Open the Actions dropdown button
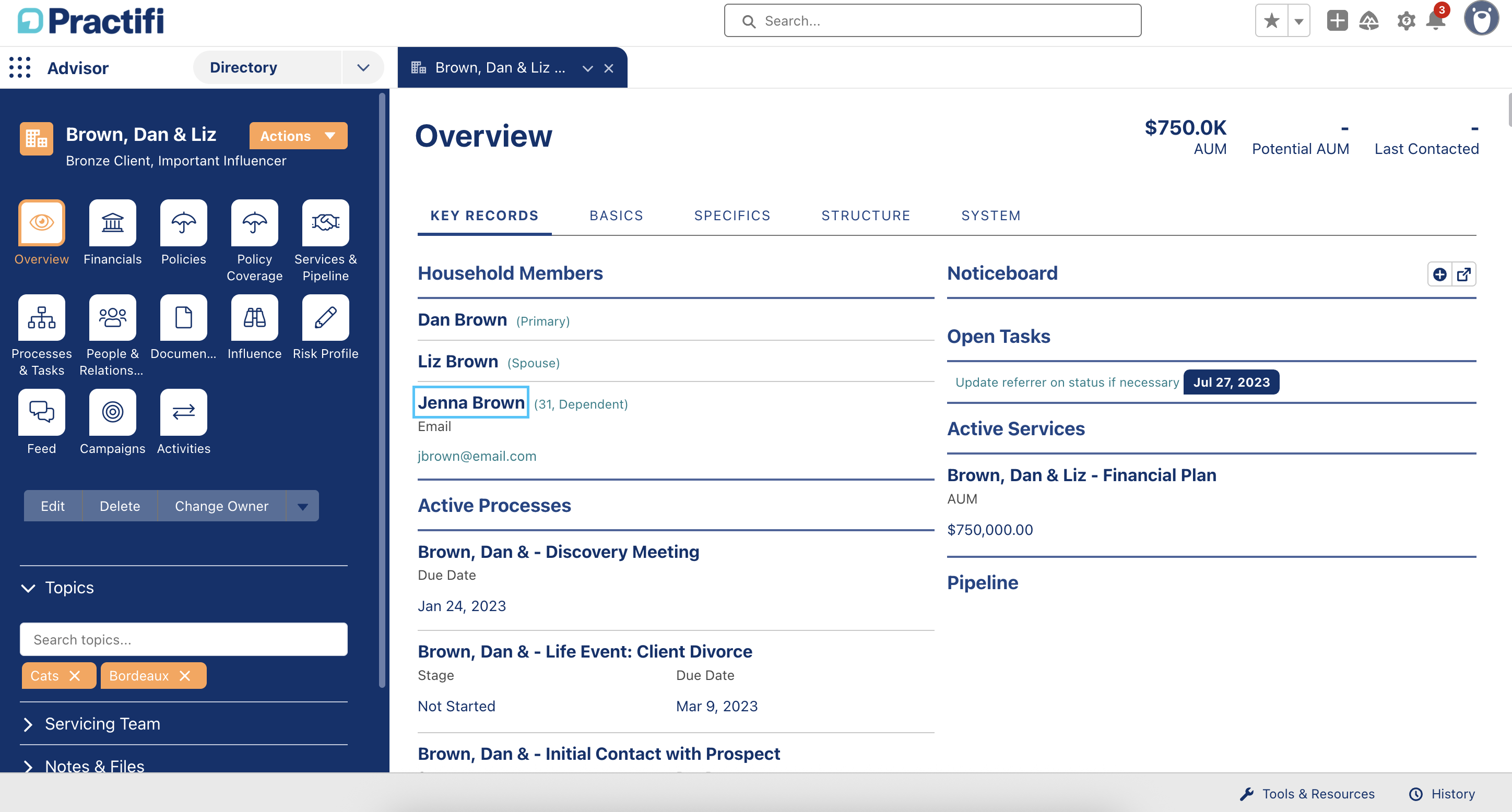Viewport: 1512px width, 812px height. click(298, 136)
